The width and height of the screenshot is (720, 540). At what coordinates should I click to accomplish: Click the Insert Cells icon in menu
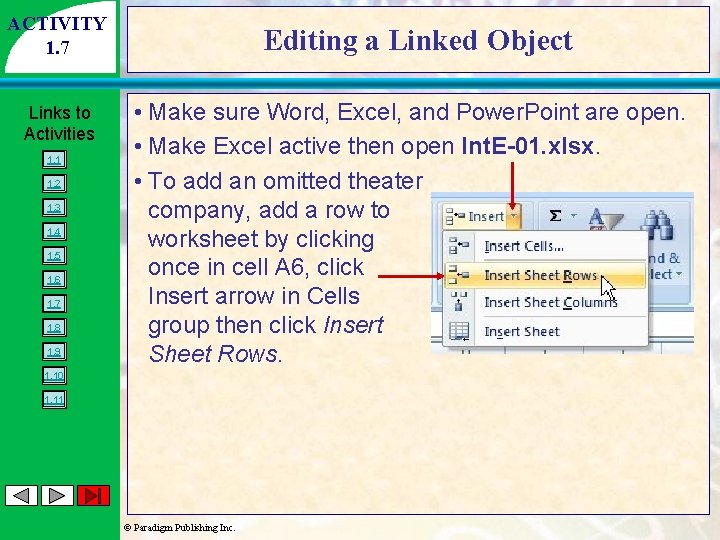pos(458,246)
